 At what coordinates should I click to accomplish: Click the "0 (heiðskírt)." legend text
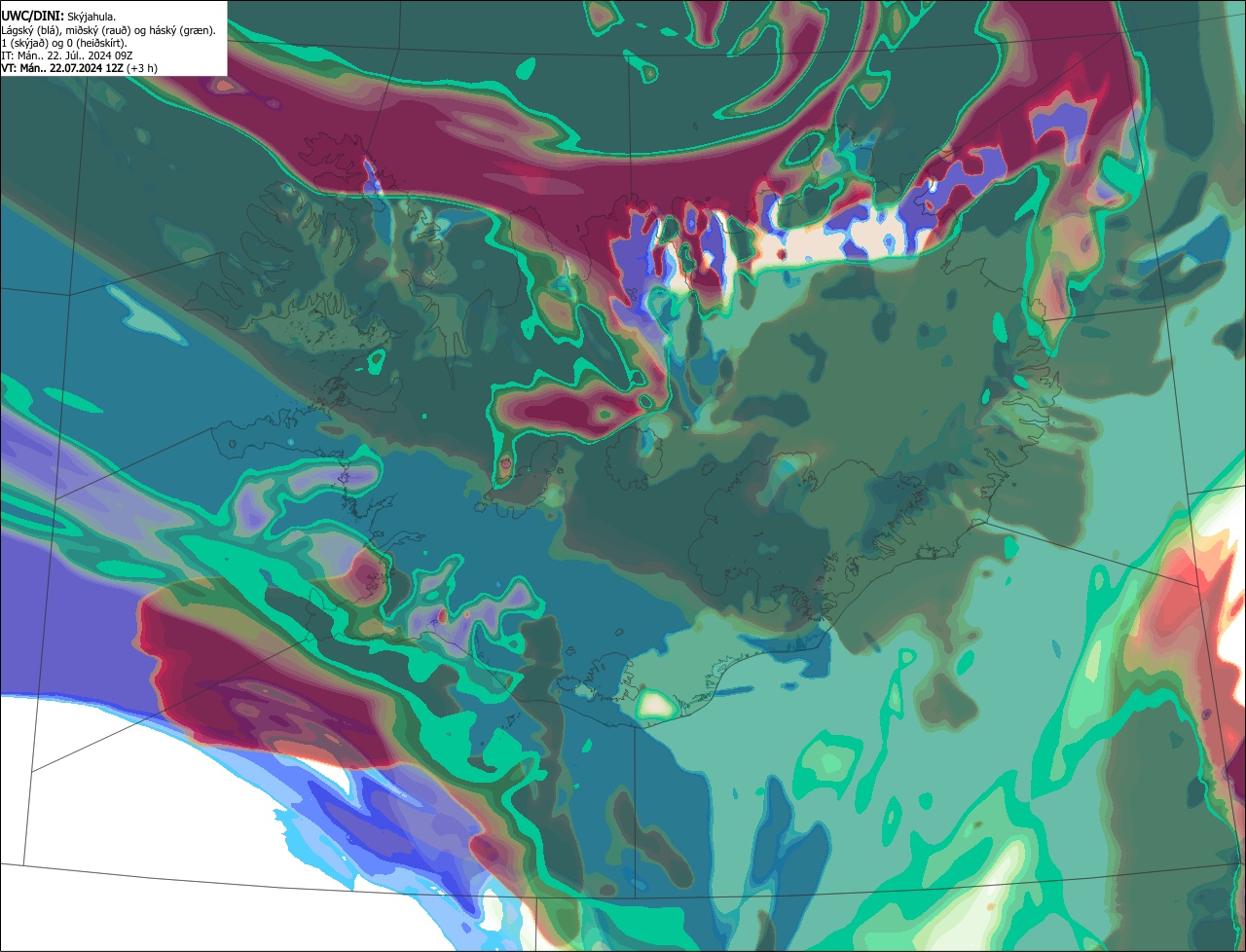[x=96, y=44]
